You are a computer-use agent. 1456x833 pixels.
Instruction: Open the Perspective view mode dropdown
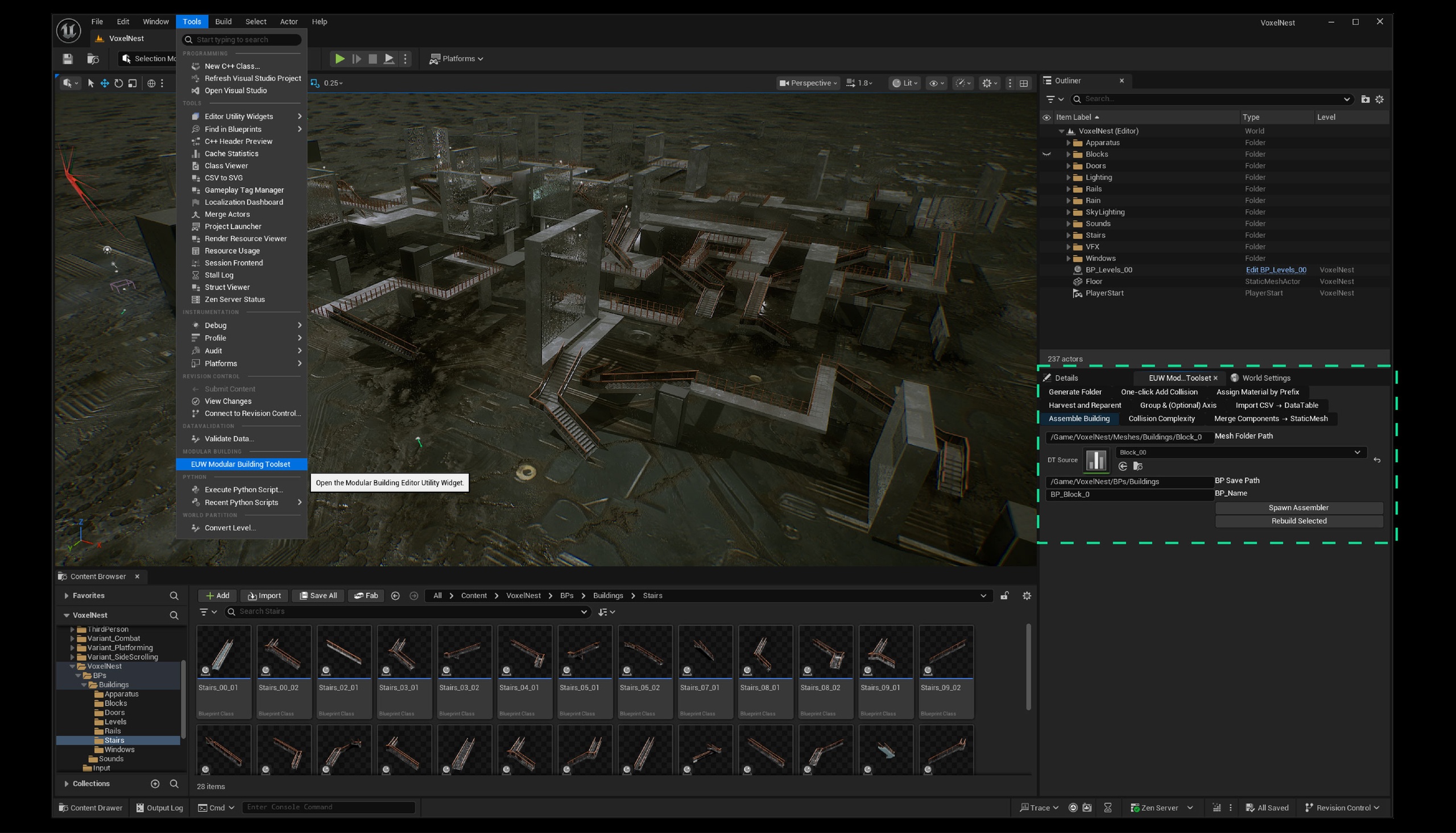(808, 83)
